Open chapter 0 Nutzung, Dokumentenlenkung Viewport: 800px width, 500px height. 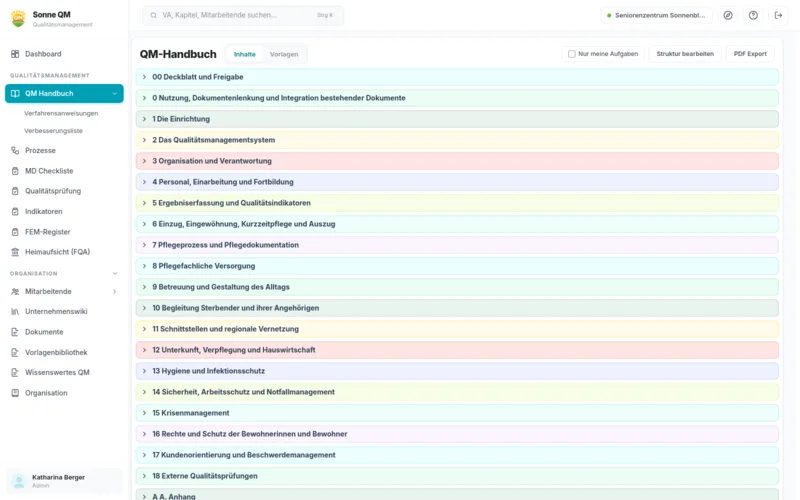(457, 98)
